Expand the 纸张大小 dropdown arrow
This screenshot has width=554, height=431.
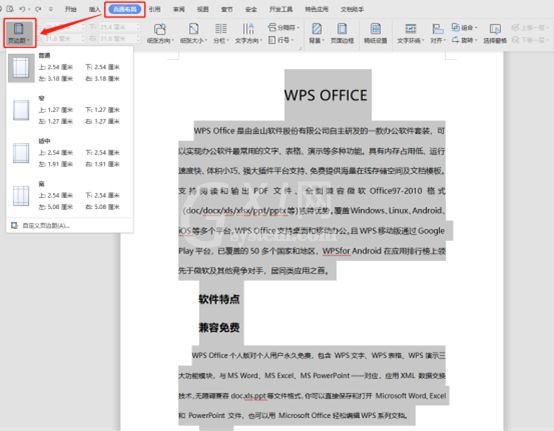click(x=206, y=41)
